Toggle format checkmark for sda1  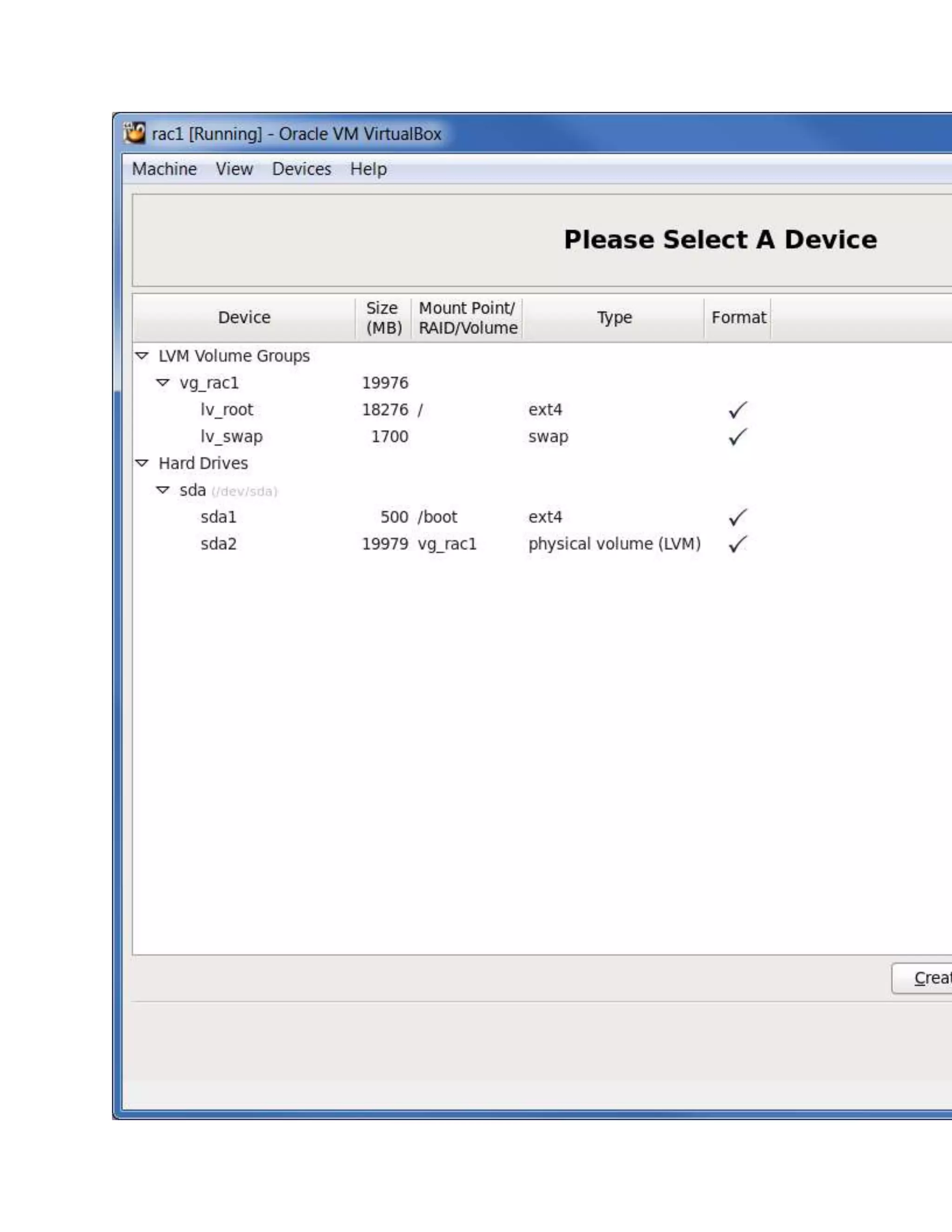point(737,517)
